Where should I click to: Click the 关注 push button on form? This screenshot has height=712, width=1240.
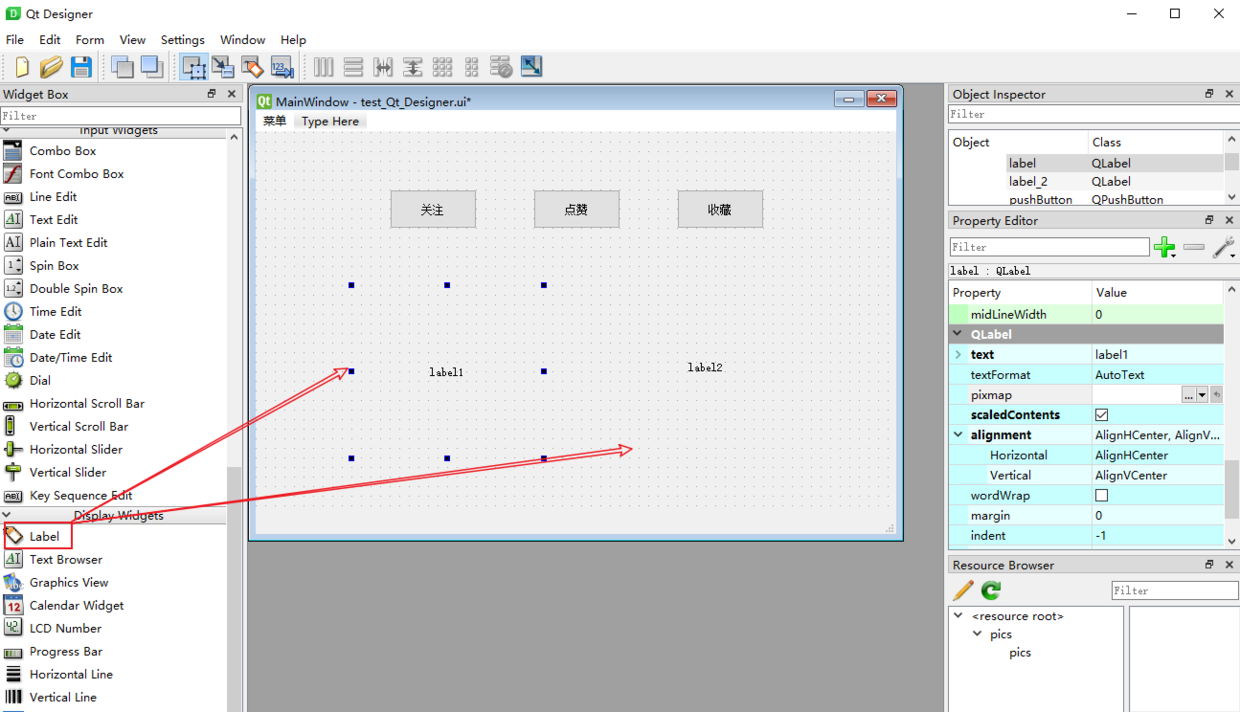pos(432,210)
